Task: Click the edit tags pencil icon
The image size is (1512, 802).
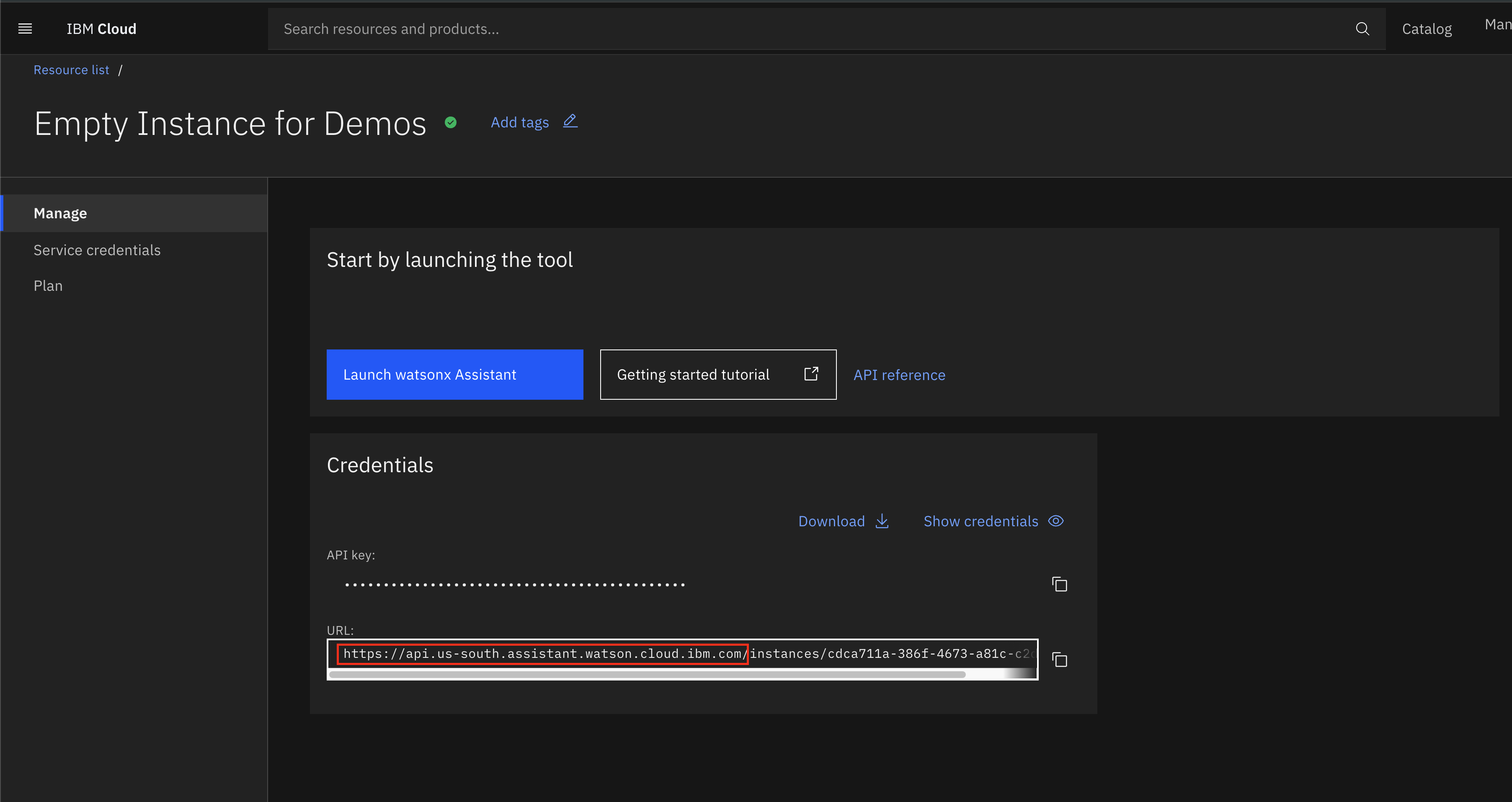Action: (570, 121)
